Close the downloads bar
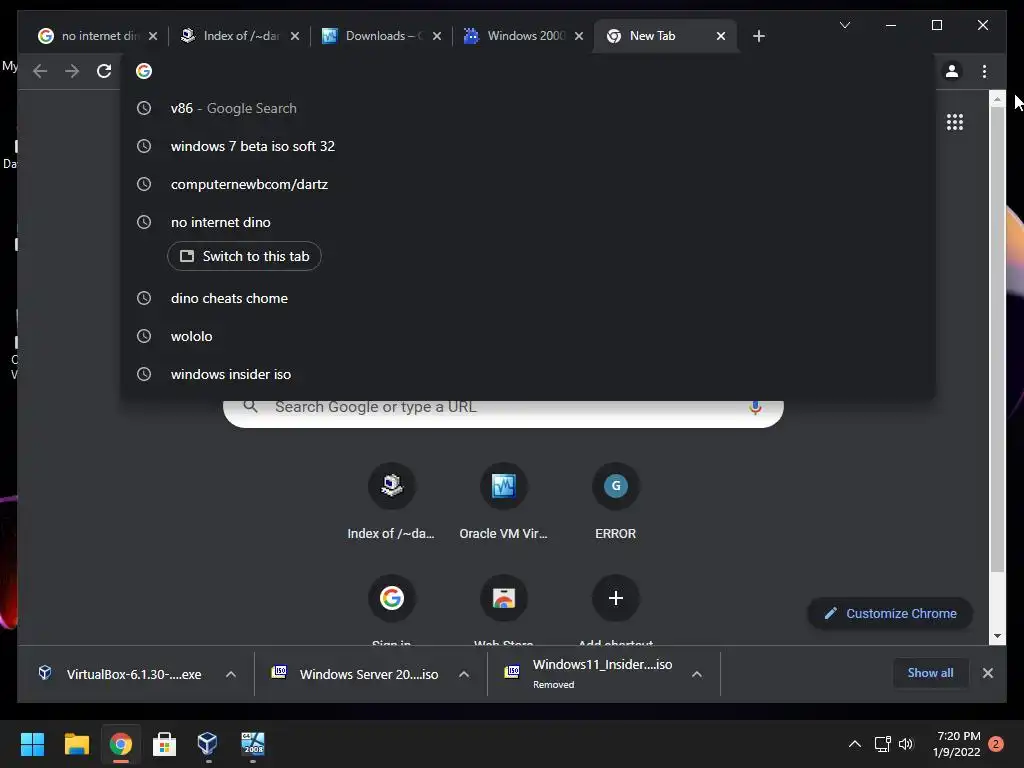Viewport: 1024px width, 768px height. [x=987, y=673]
